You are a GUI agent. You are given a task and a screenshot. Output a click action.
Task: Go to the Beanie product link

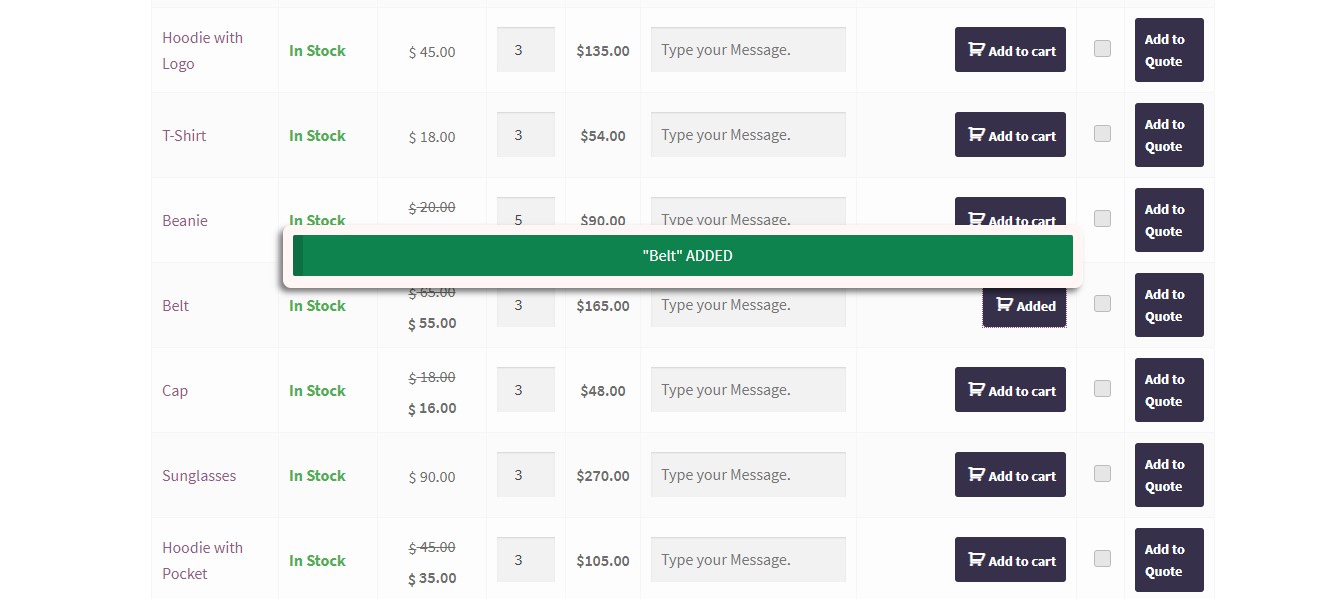pos(185,221)
